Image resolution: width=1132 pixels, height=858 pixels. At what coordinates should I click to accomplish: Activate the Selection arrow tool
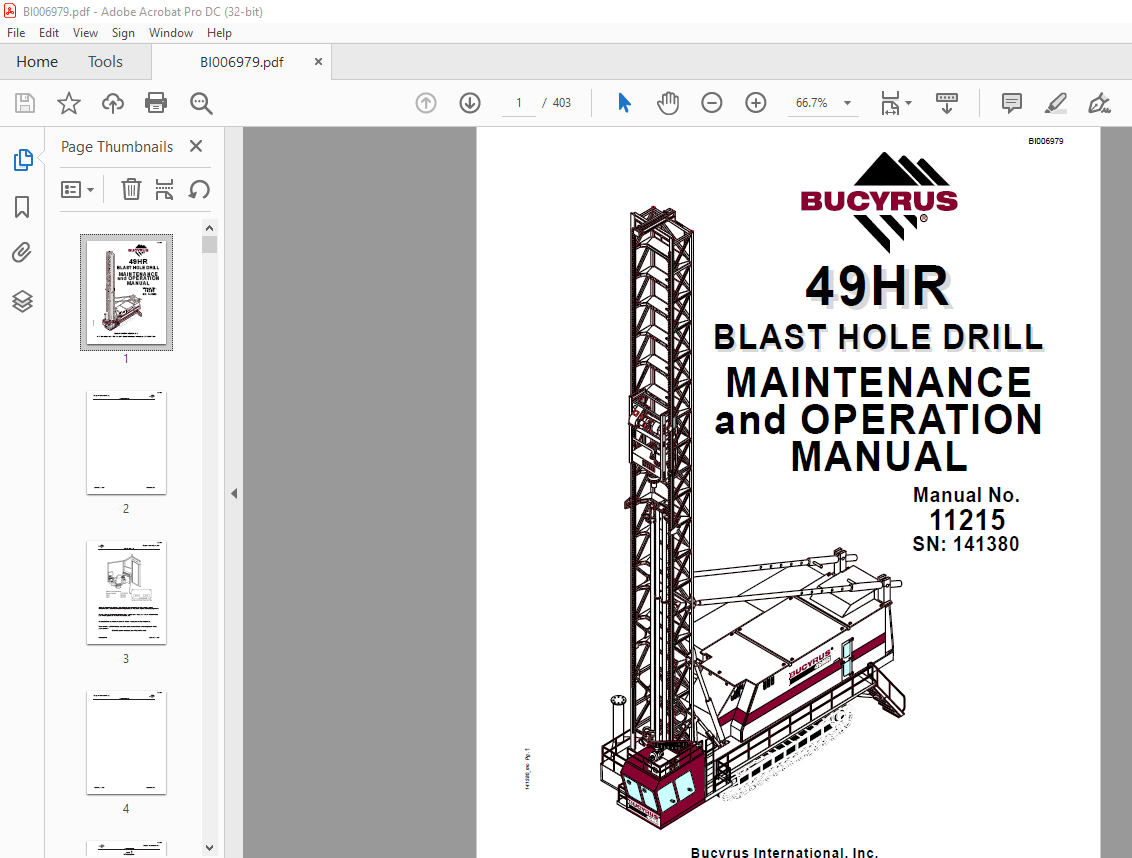click(x=624, y=103)
